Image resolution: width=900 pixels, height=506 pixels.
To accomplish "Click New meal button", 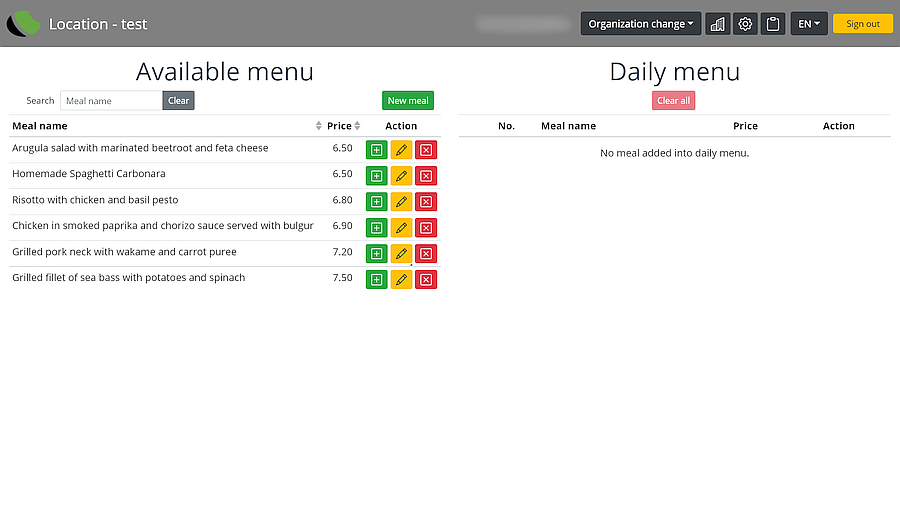I will (408, 100).
